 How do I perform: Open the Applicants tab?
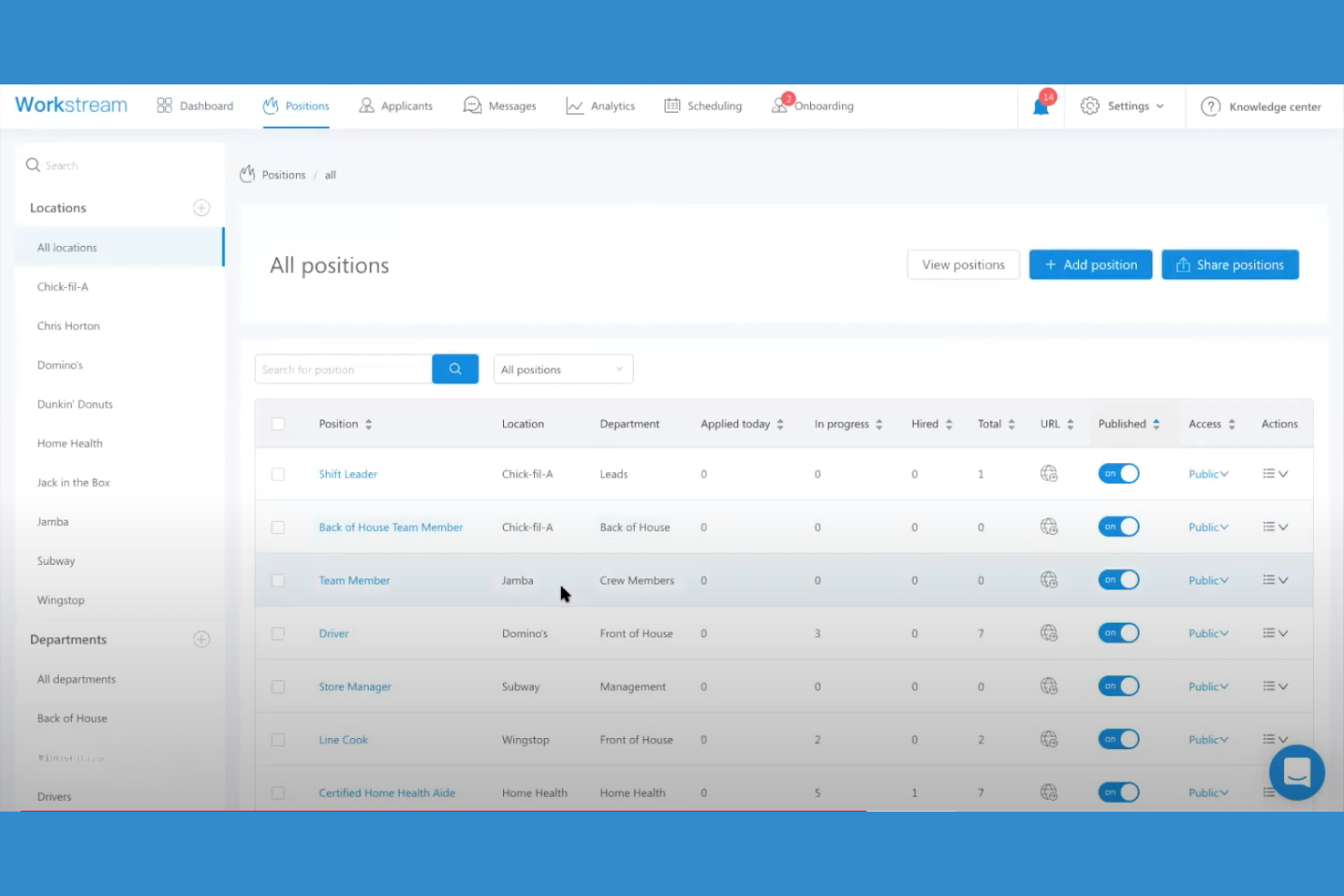396,106
